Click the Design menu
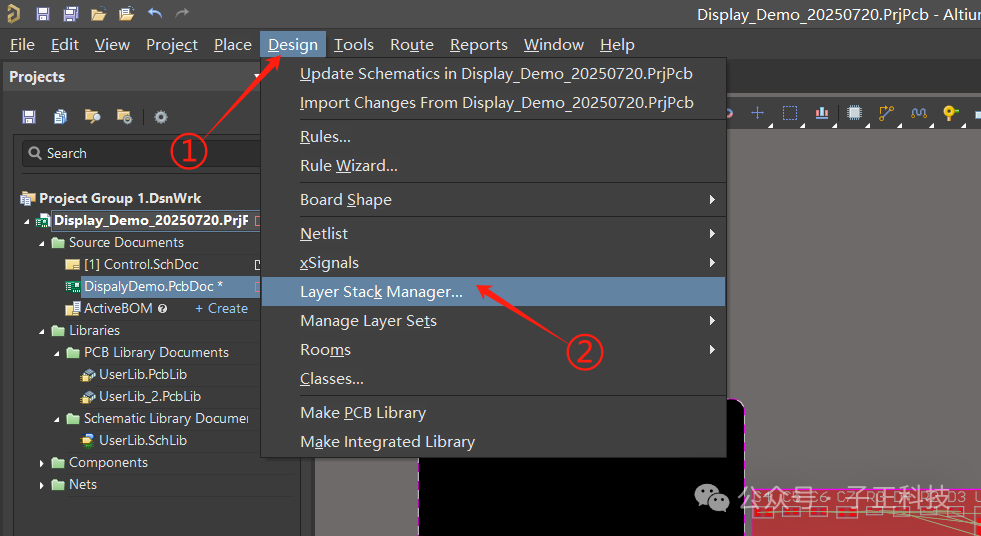 tap(293, 45)
